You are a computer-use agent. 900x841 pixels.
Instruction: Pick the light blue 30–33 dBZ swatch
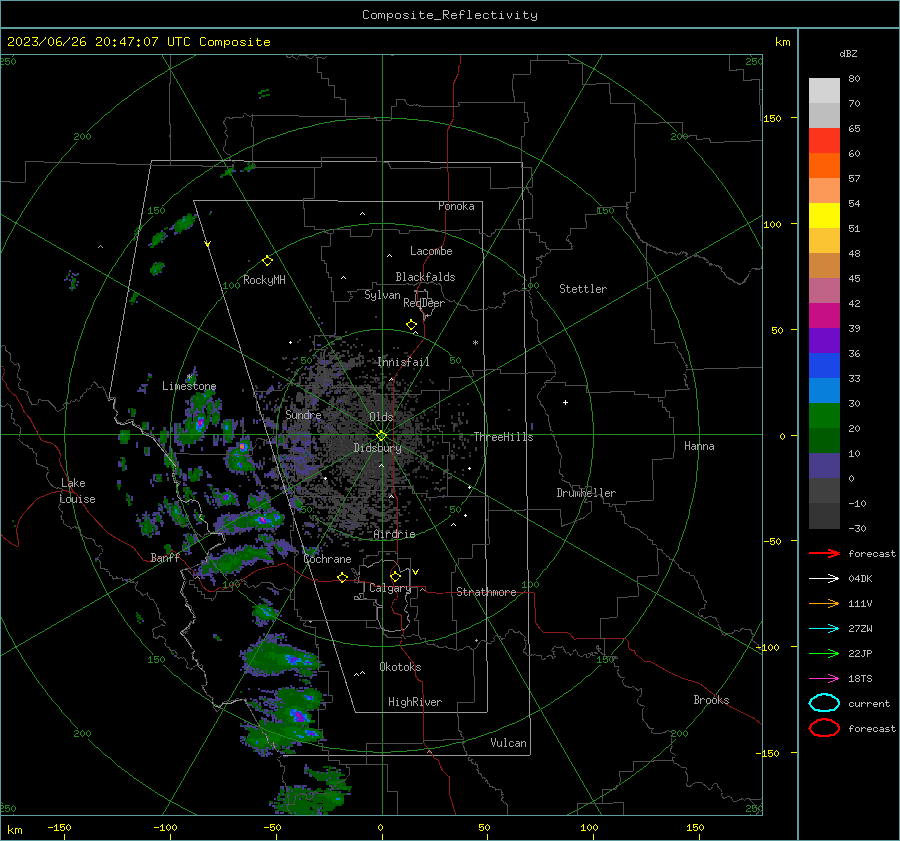click(824, 391)
